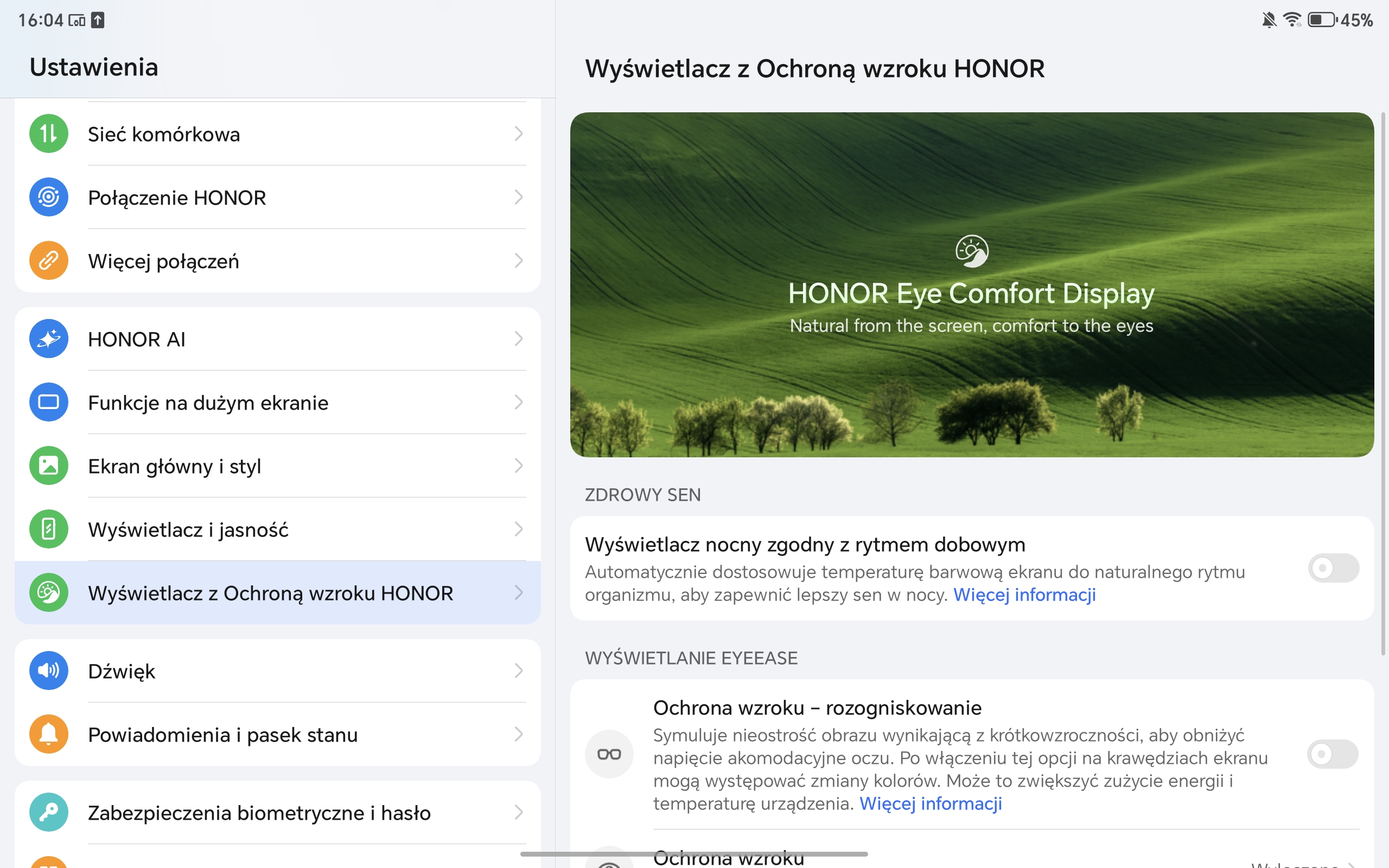Tap the HONOR AI sparkle icon
Image resolution: width=1389 pixels, height=868 pixels.
49,339
